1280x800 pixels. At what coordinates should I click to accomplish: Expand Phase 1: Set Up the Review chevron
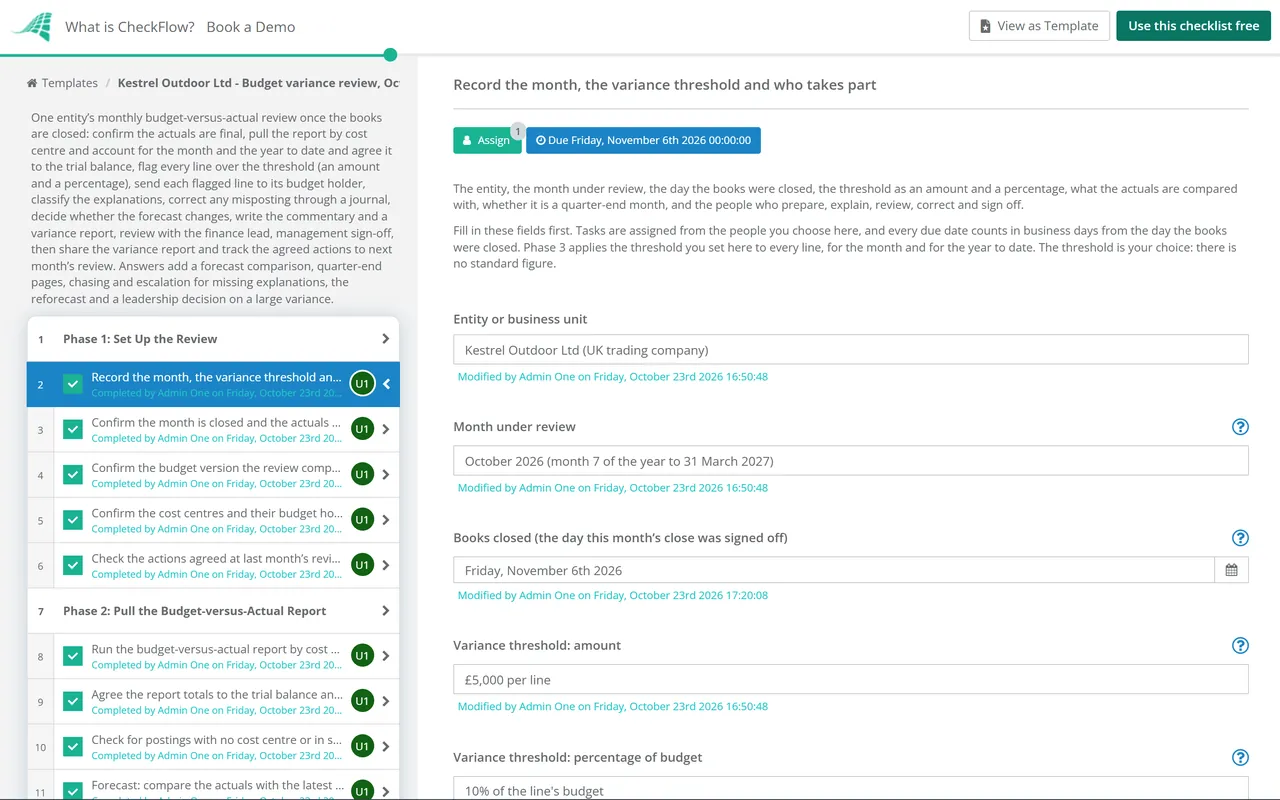[386, 339]
